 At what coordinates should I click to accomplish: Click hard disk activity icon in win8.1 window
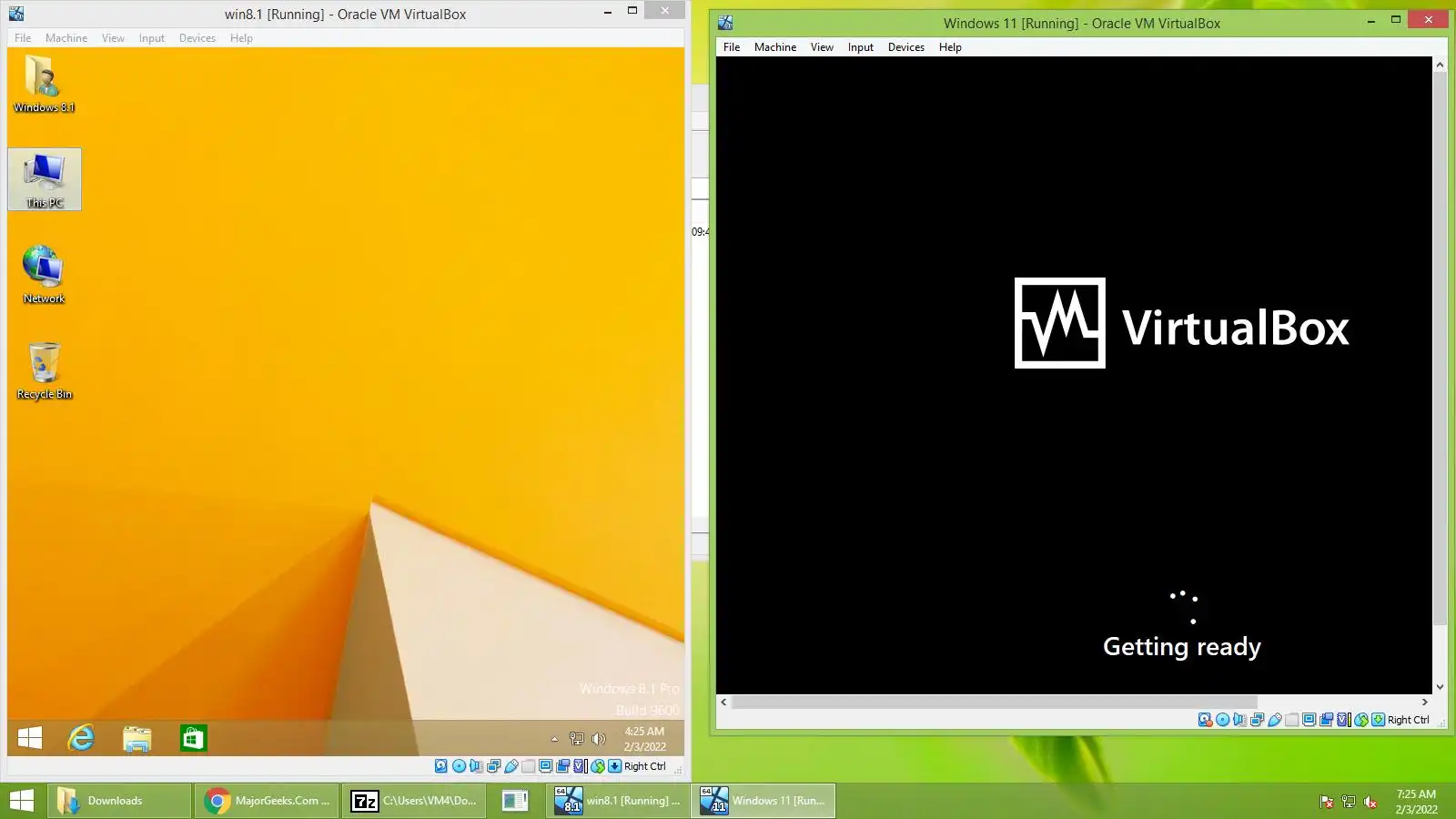(x=441, y=766)
